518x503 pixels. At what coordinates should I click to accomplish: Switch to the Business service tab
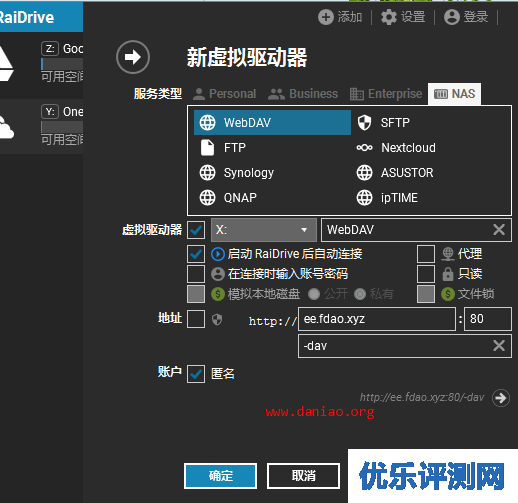tap(303, 94)
